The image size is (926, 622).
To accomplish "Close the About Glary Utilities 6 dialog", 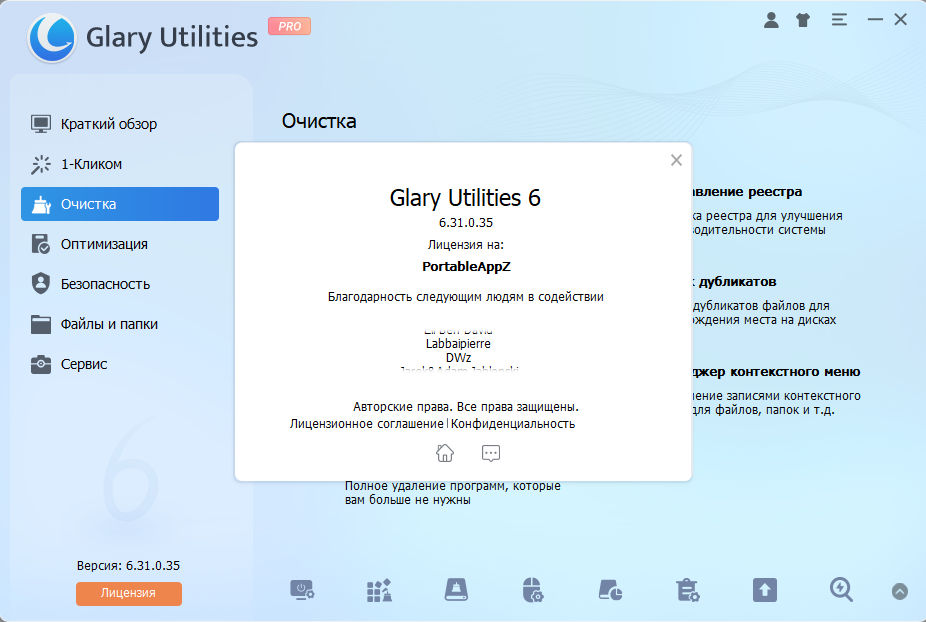I will coord(676,160).
